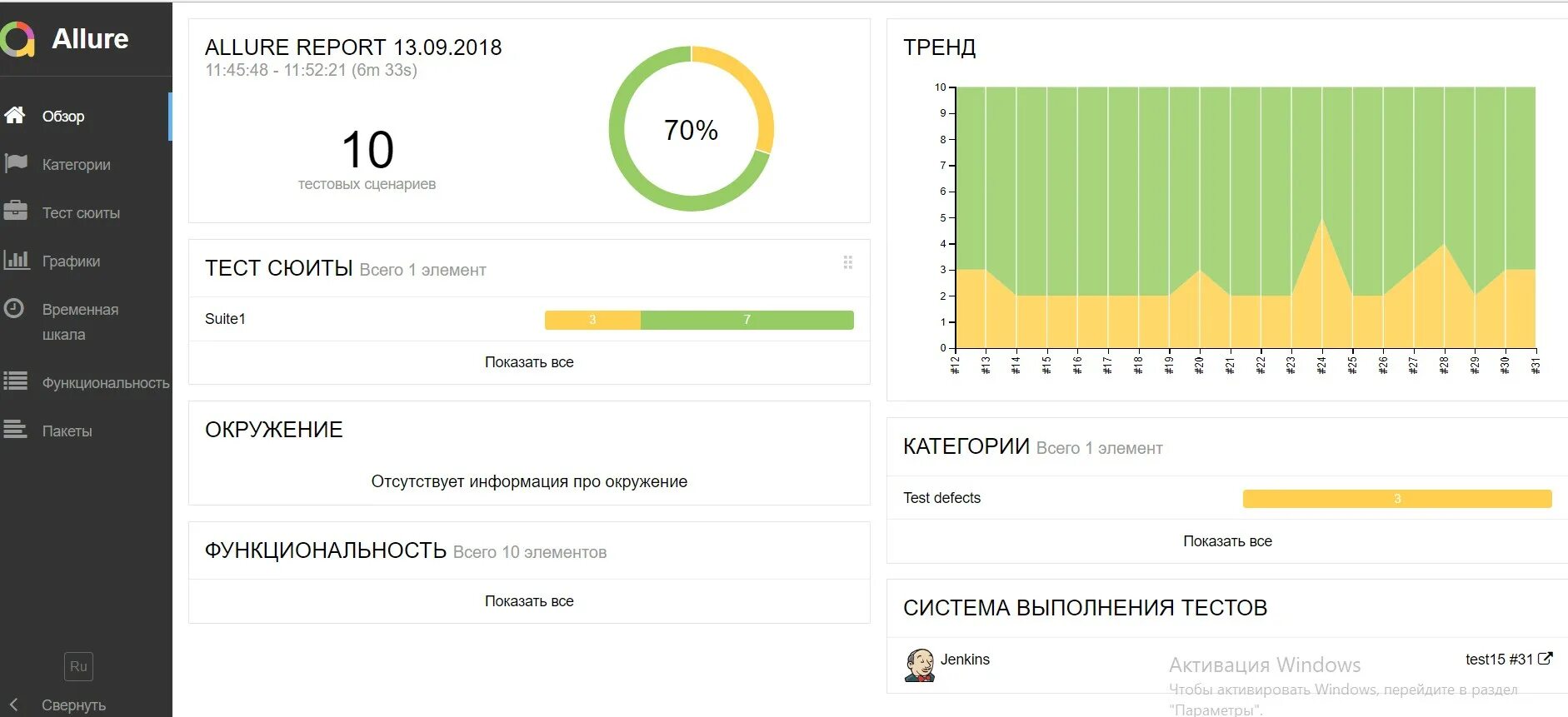Screen dimensions: 1568x717
Task: Click the ОКРУЖЕНИЕ heading
Action: pos(274,430)
